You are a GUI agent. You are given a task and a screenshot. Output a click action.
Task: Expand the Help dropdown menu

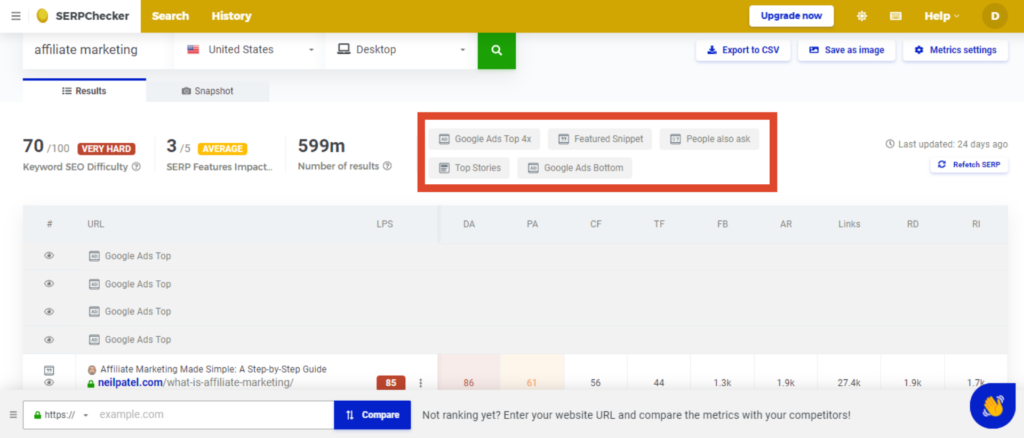[x=942, y=16]
